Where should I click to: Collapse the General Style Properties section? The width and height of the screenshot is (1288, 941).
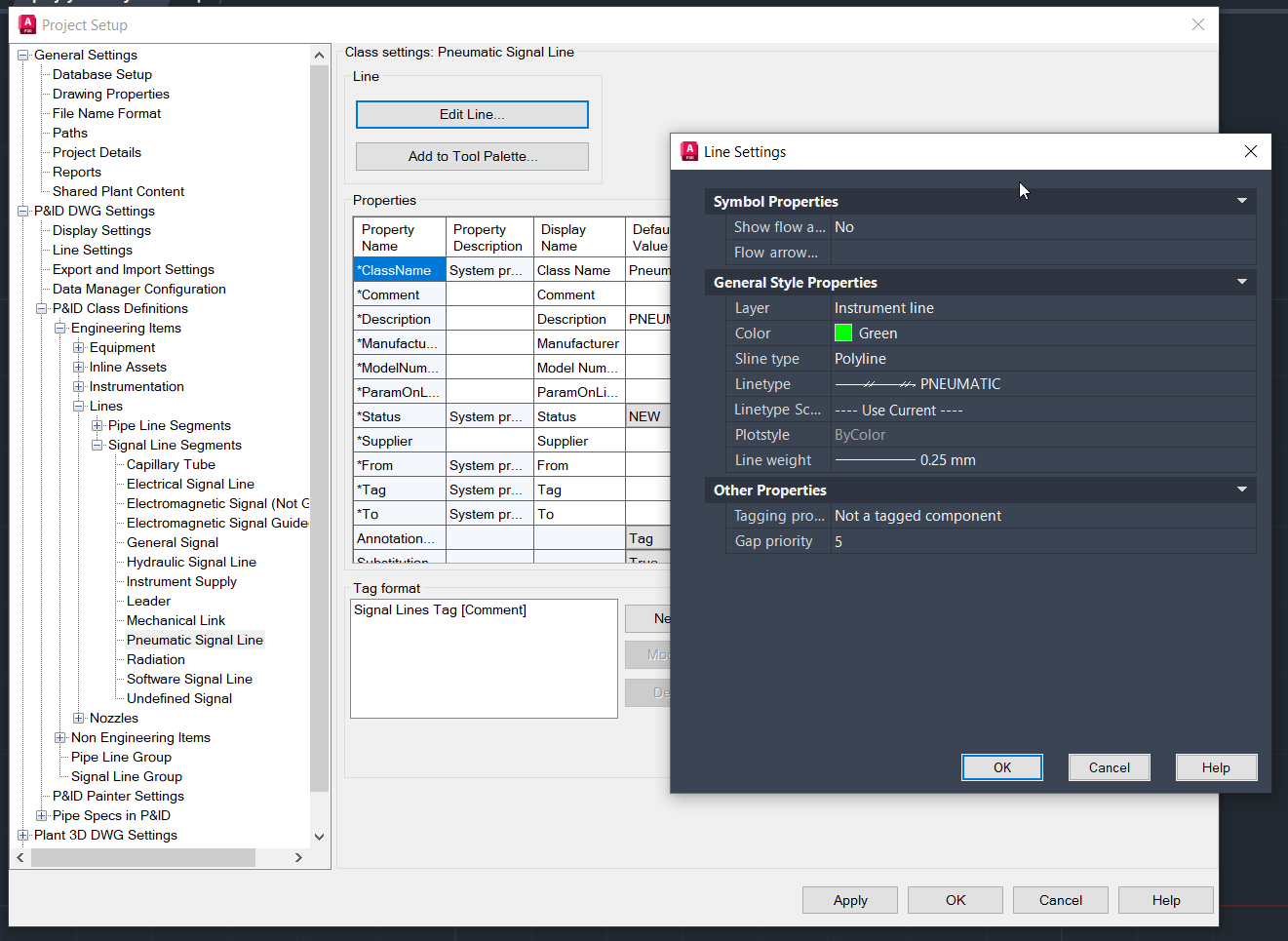click(1241, 282)
